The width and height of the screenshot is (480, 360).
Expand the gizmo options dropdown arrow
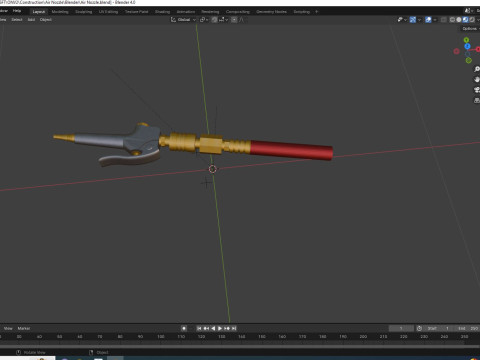419,20
